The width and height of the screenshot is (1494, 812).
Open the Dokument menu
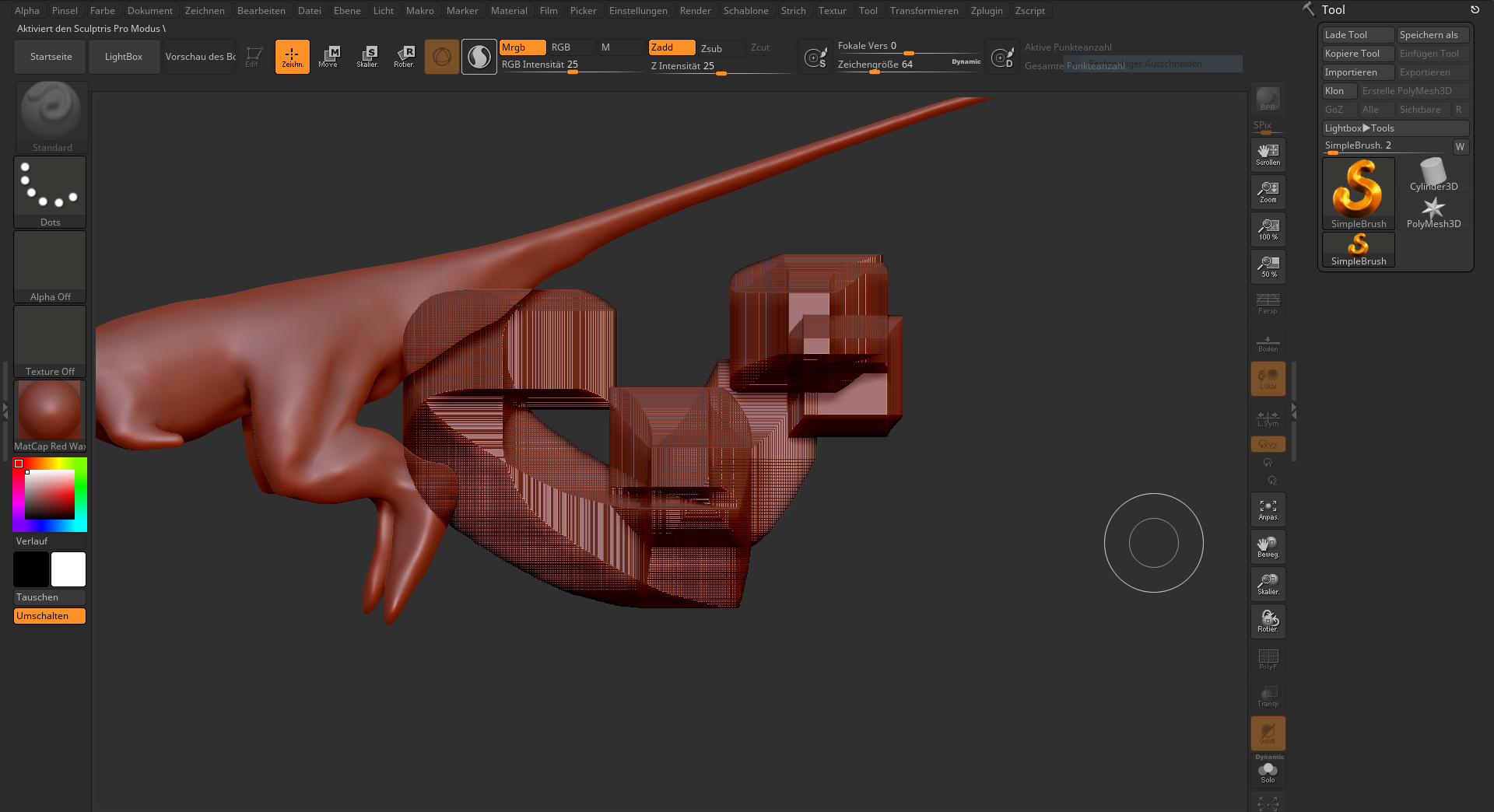(150, 10)
